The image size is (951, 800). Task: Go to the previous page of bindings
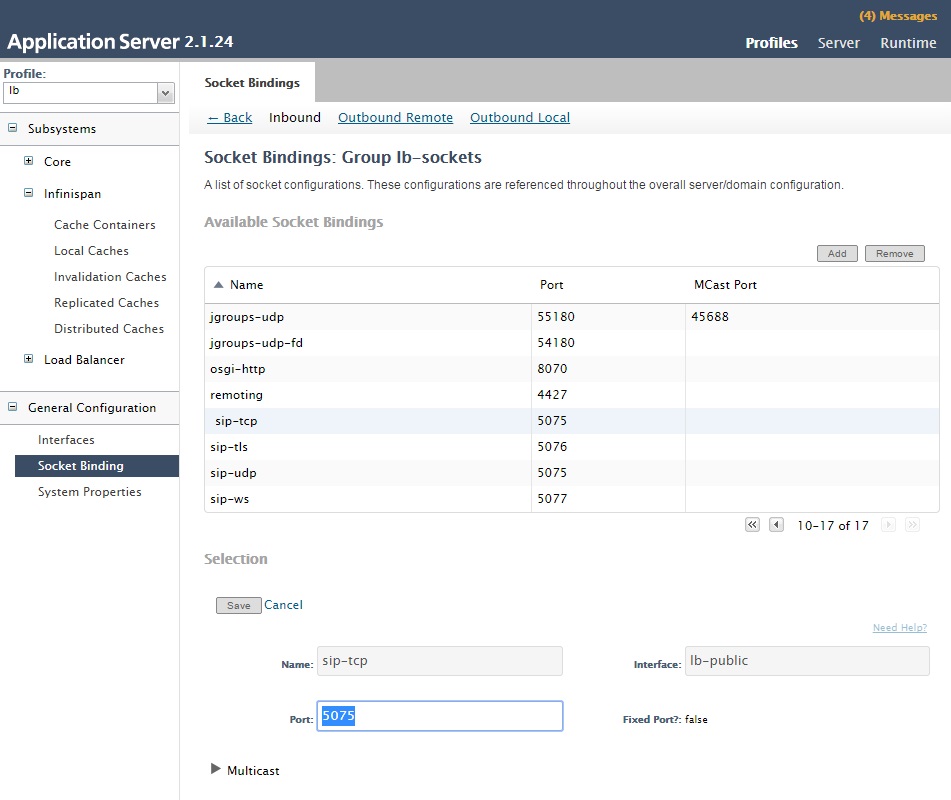[776, 525]
